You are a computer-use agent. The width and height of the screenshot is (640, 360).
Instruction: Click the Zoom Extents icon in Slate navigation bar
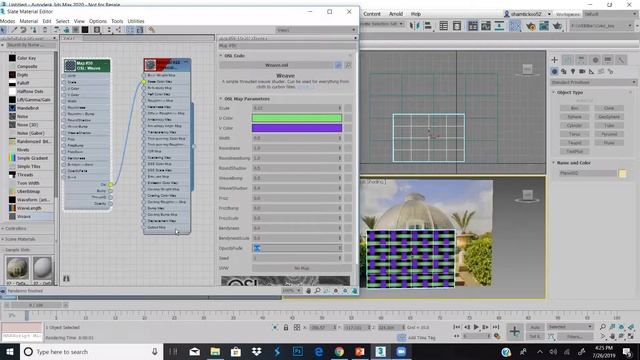pyautogui.click(x=336, y=291)
